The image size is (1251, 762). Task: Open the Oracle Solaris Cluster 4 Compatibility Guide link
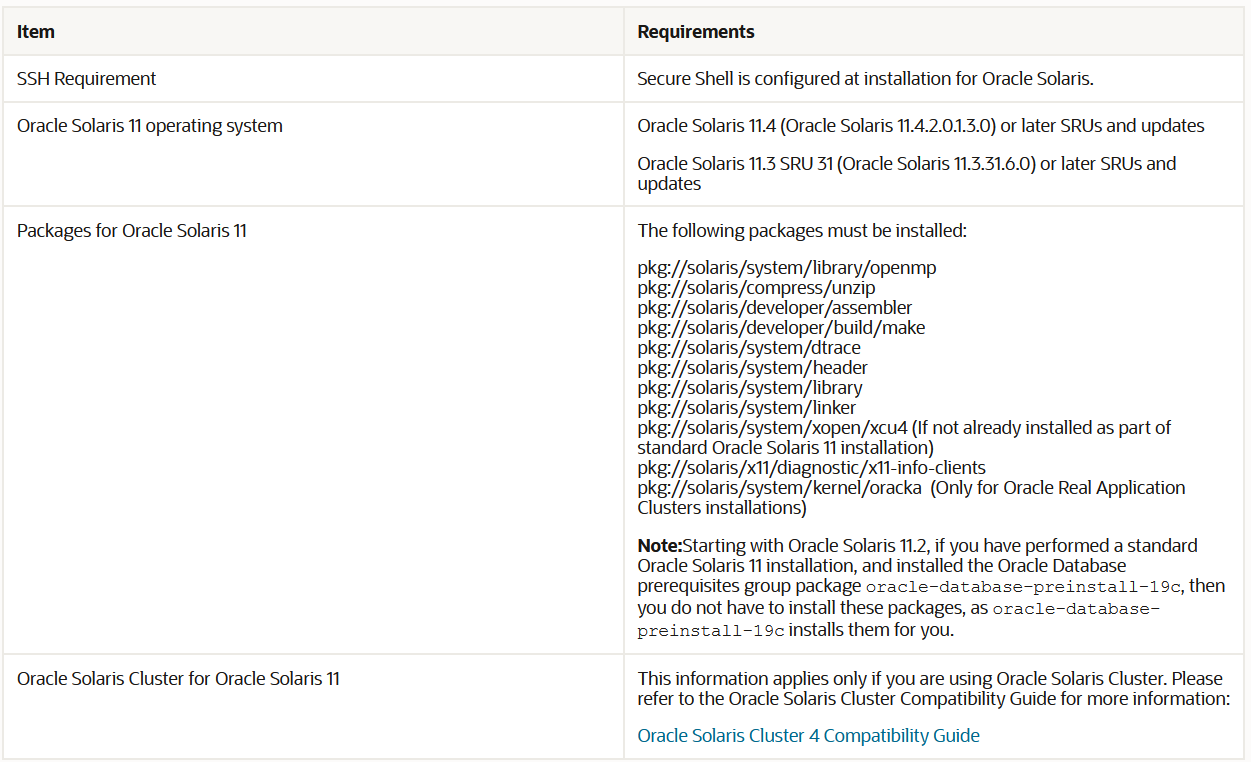[808, 735]
